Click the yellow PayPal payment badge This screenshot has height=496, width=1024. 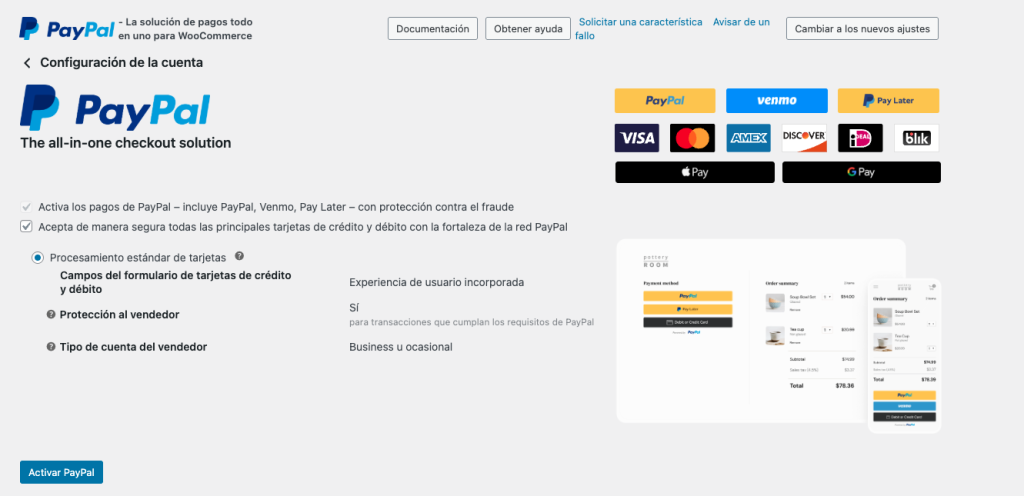(664, 100)
